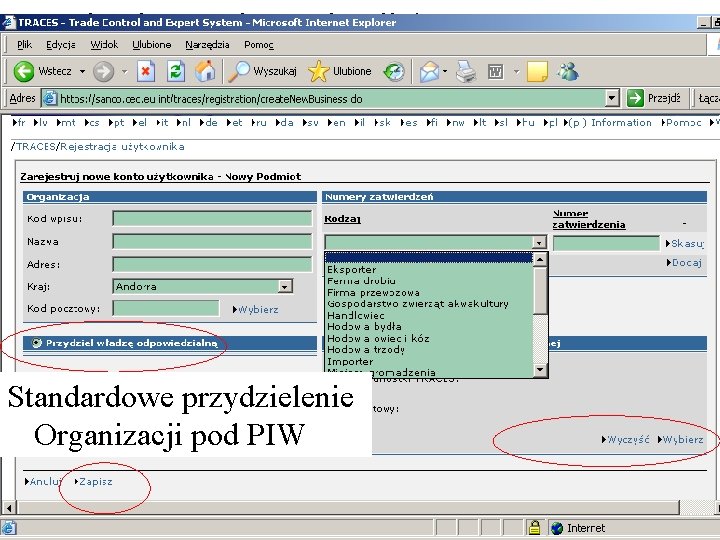
Task: Click the padlock security icon in status bar
Action: tap(534, 528)
